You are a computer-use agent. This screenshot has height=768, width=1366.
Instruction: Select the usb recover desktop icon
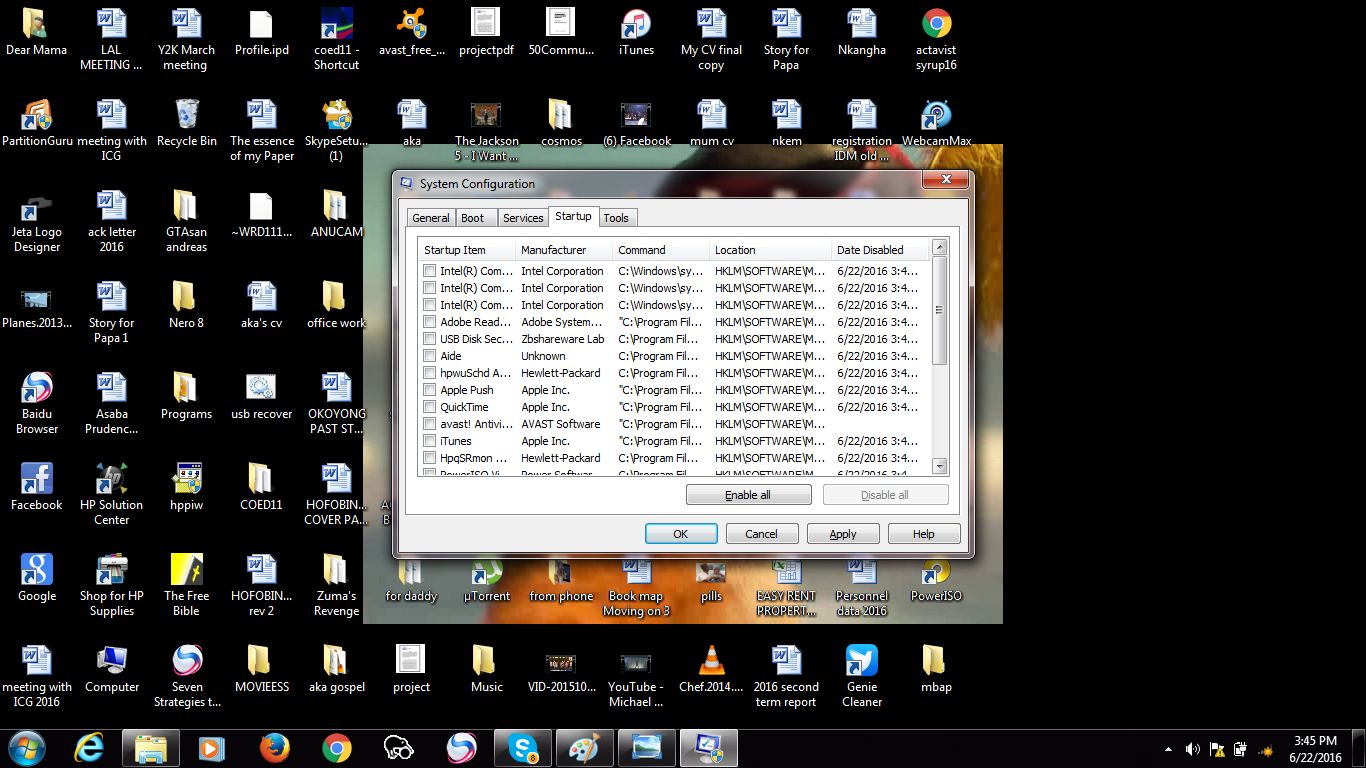click(261, 397)
